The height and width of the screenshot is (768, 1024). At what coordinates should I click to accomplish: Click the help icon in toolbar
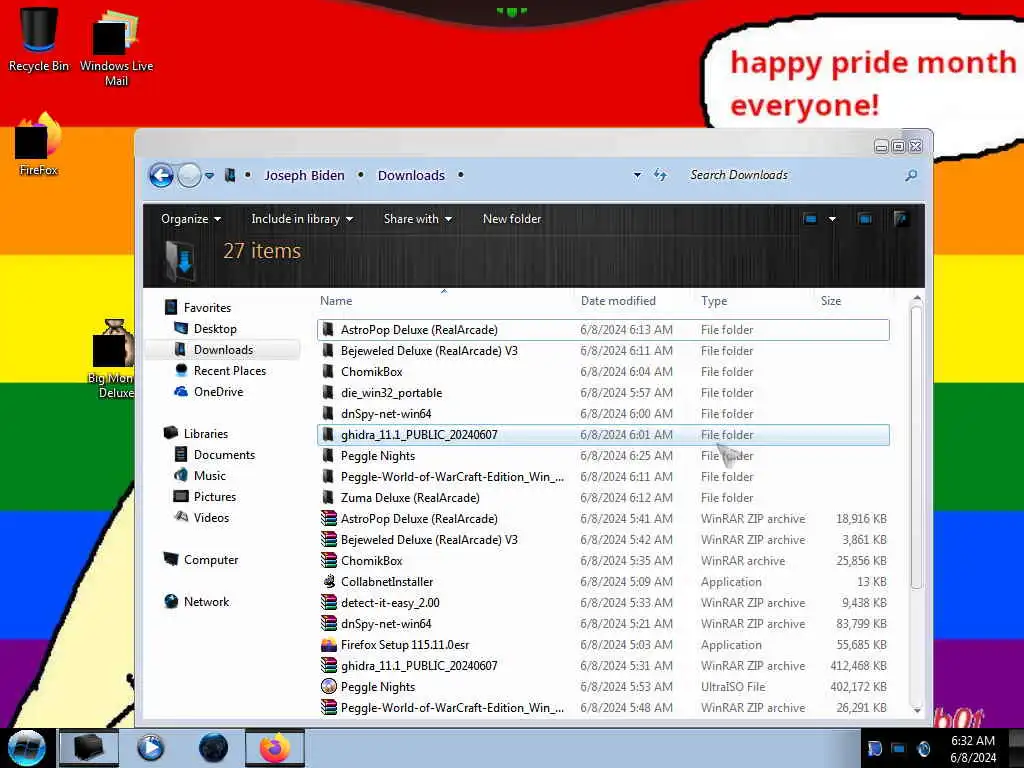click(901, 219)
